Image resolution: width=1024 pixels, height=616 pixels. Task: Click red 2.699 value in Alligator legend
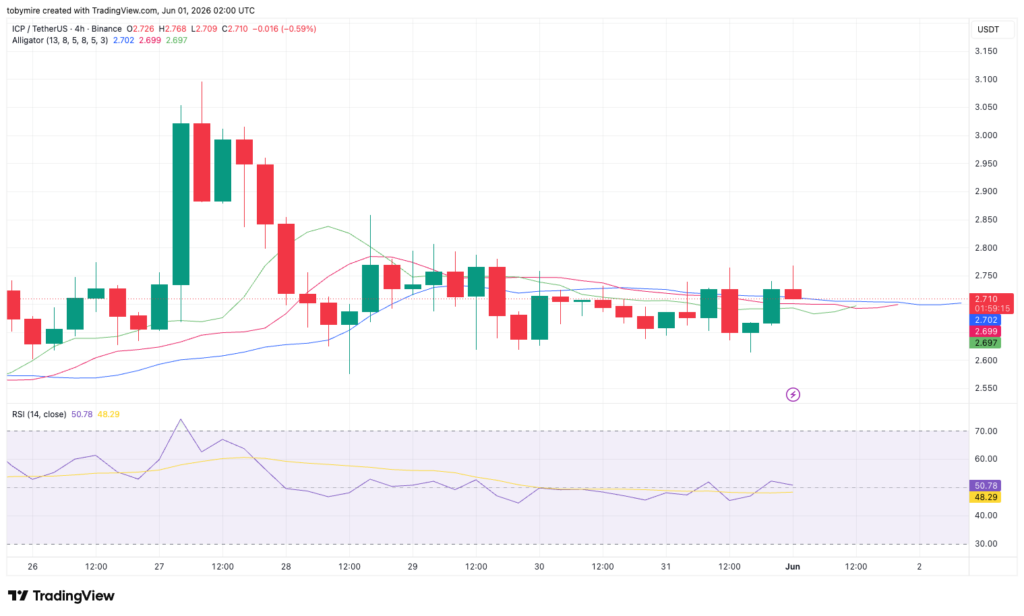(150, 41)
